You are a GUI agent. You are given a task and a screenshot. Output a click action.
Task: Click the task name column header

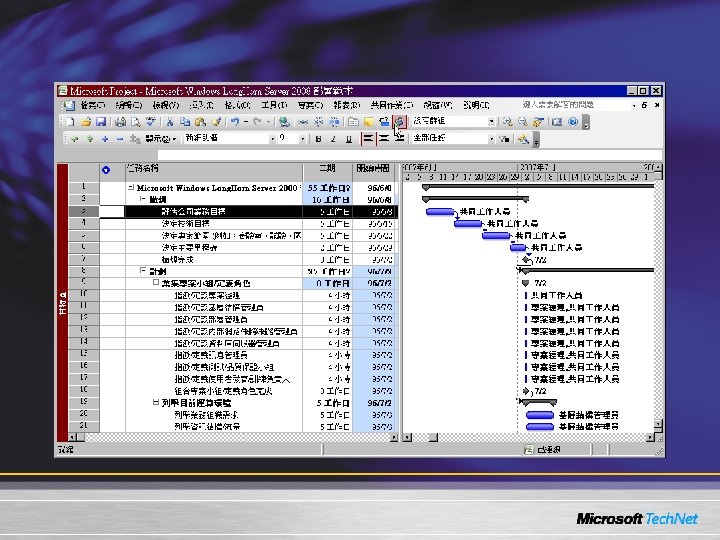[214, 172]
